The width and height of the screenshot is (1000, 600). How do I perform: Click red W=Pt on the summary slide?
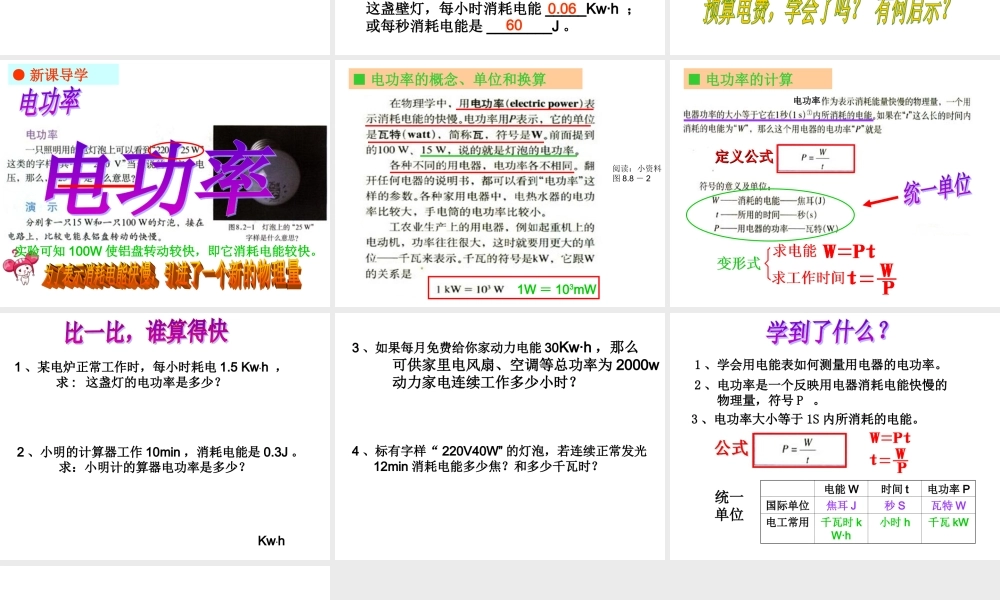click(x=890, y=438)
